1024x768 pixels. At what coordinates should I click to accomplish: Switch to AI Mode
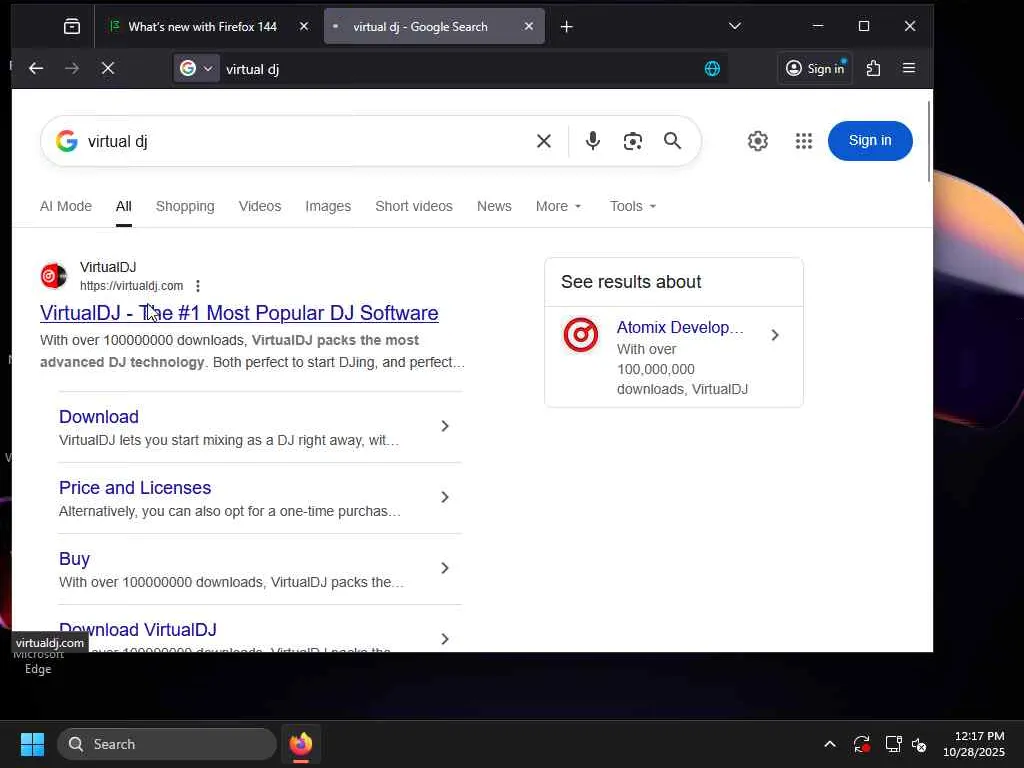coord(66,206)
